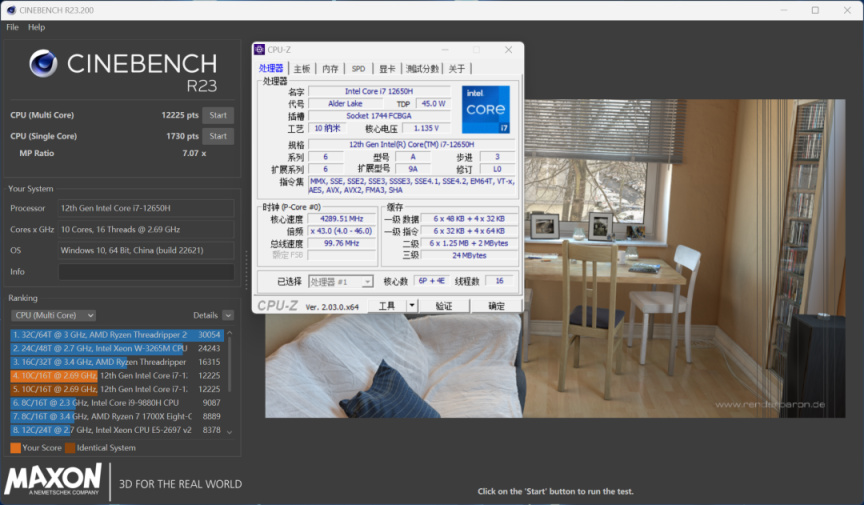Screen dimensions: 864x505
Task: Click the ranking list scroll-up arrow
Action: (230, 334)
